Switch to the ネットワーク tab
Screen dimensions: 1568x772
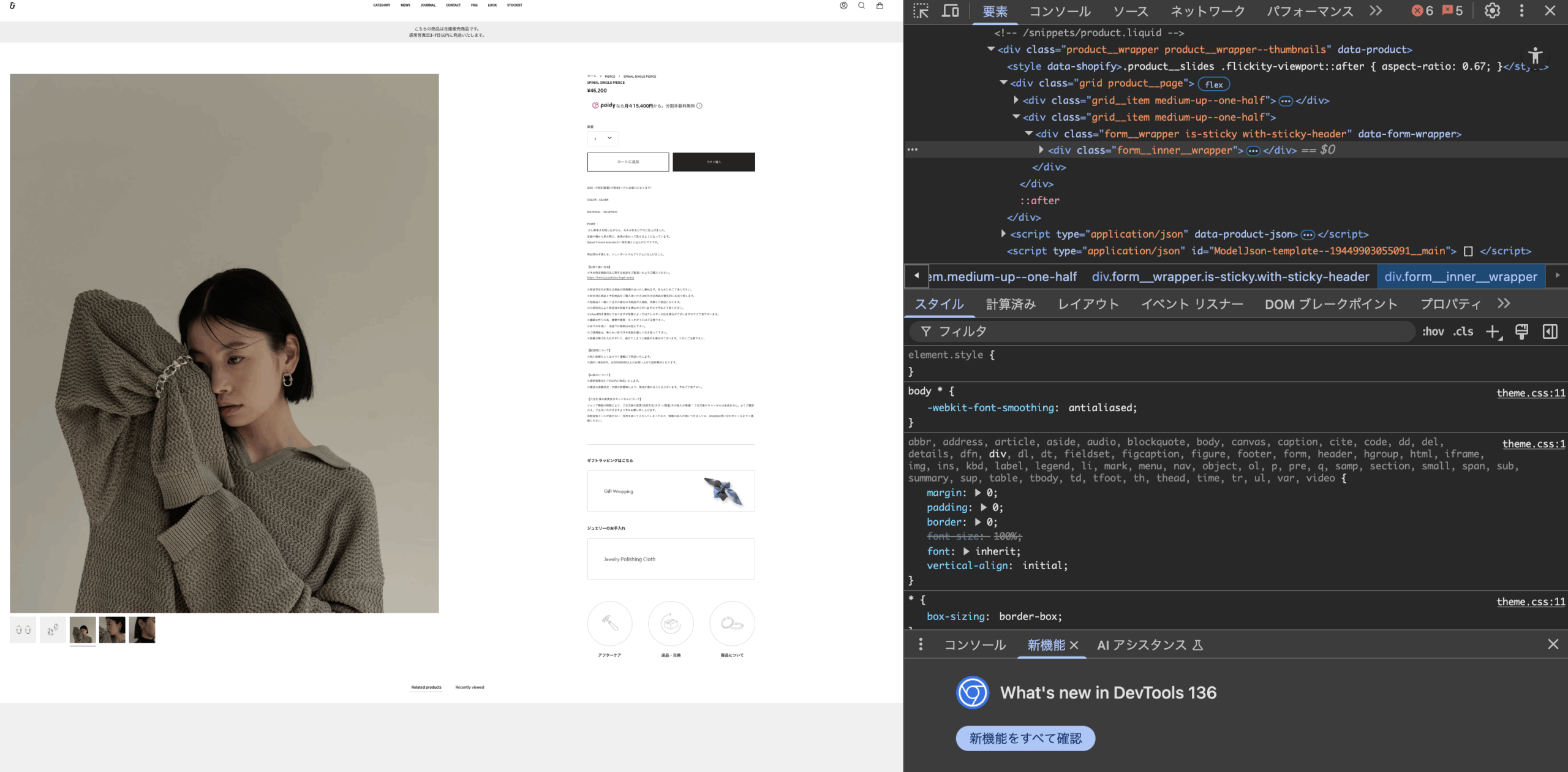(x=1207, y=11)
